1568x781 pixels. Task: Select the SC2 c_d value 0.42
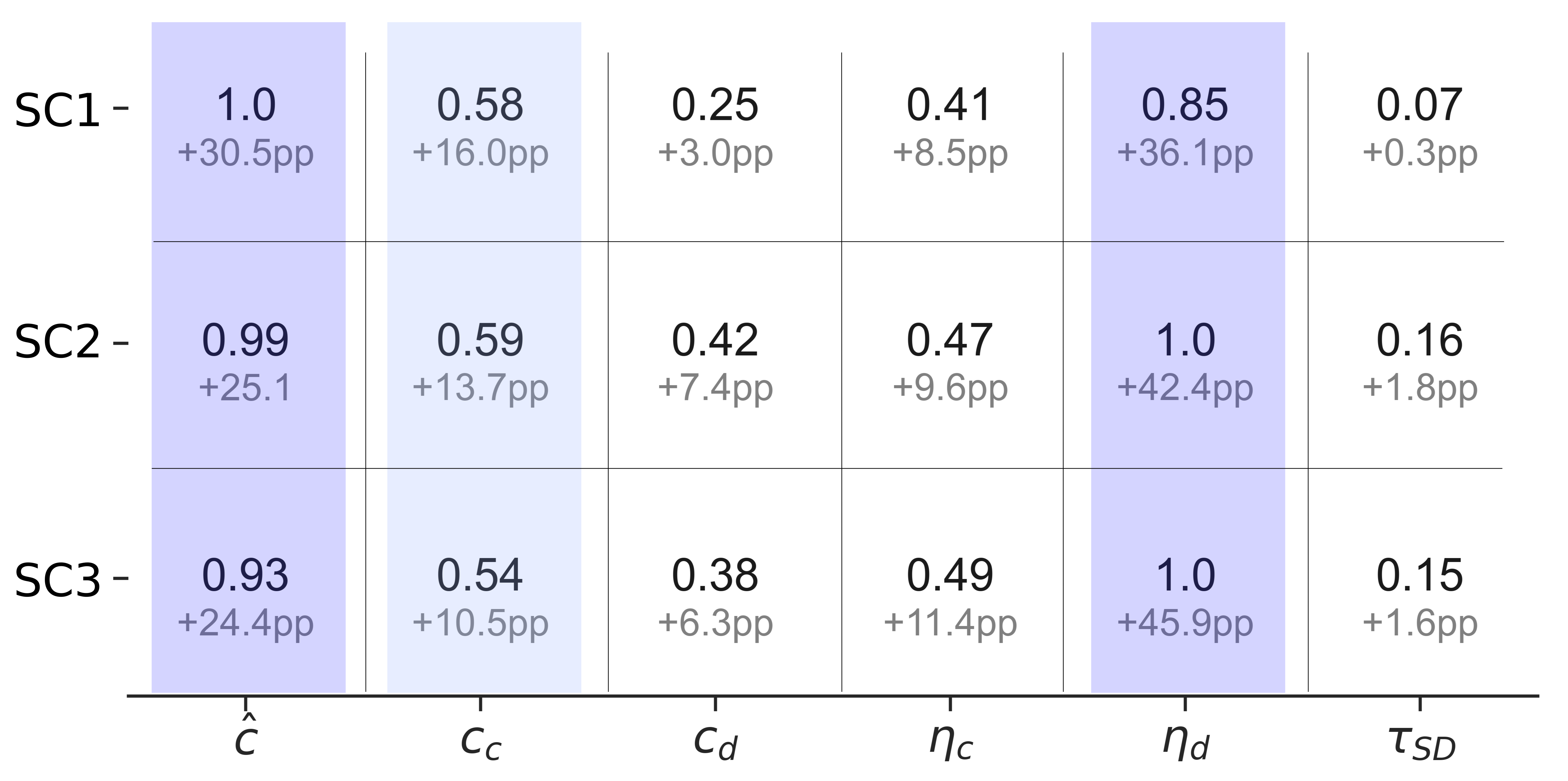coord(715,341)
